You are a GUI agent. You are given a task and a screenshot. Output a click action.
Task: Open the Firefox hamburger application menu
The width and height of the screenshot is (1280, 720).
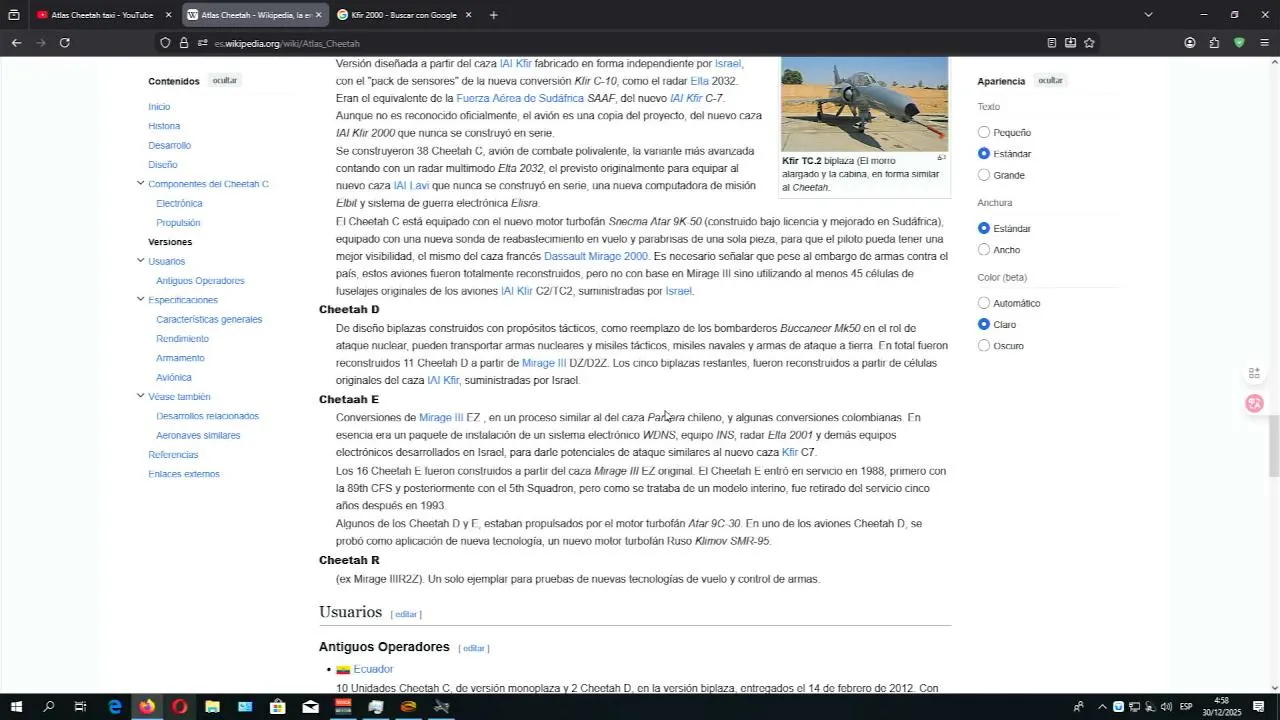tap(1264, 43)
